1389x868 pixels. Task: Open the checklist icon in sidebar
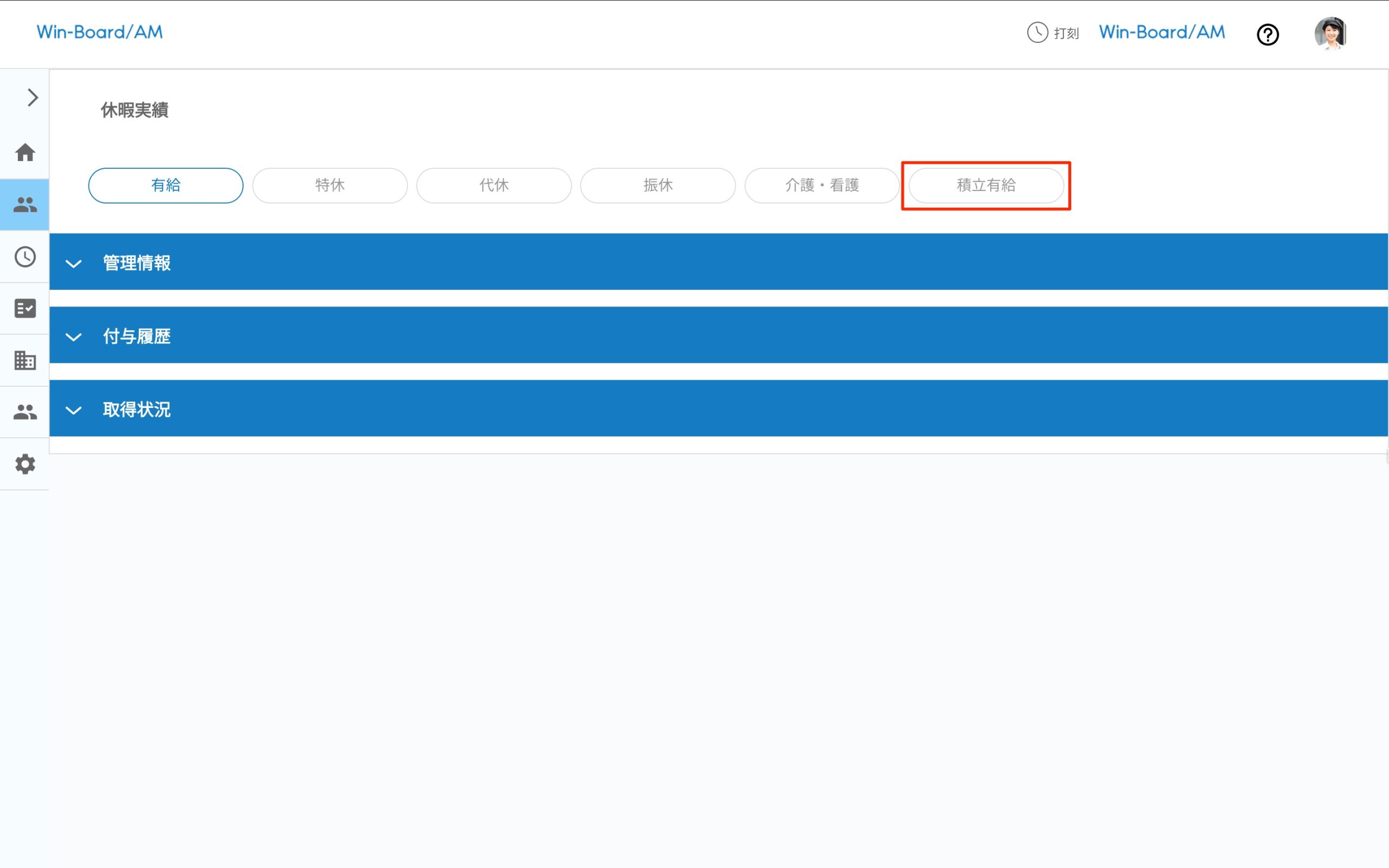(x=26, y=308)
